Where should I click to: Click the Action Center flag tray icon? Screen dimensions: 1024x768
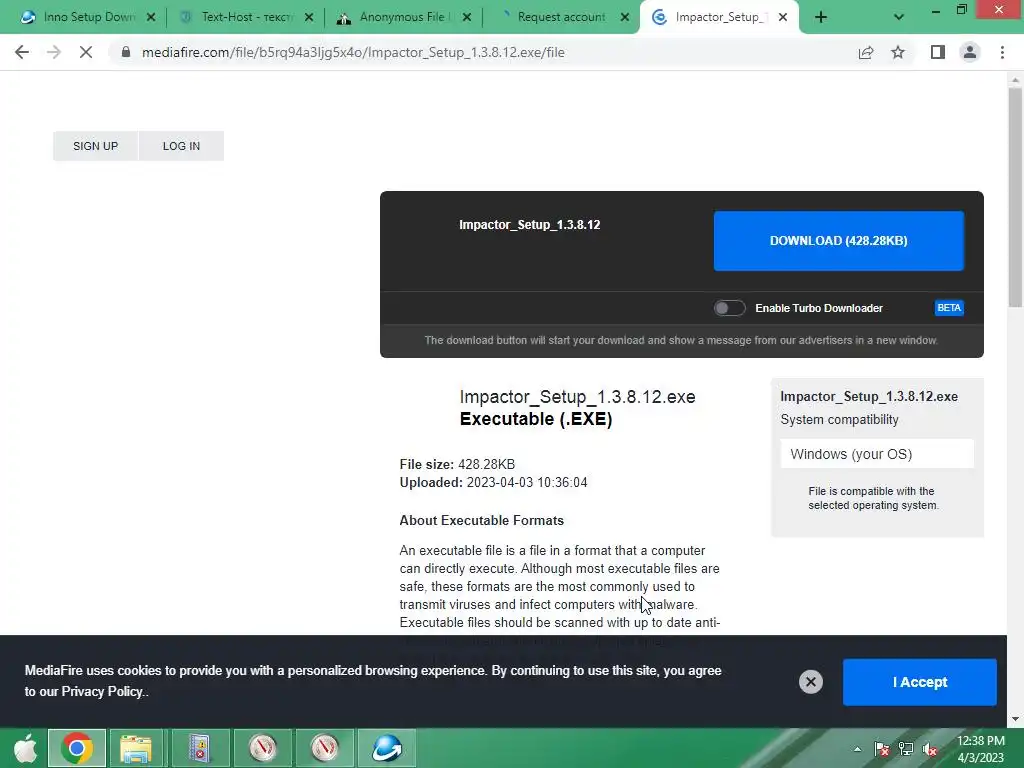(882, 749)
